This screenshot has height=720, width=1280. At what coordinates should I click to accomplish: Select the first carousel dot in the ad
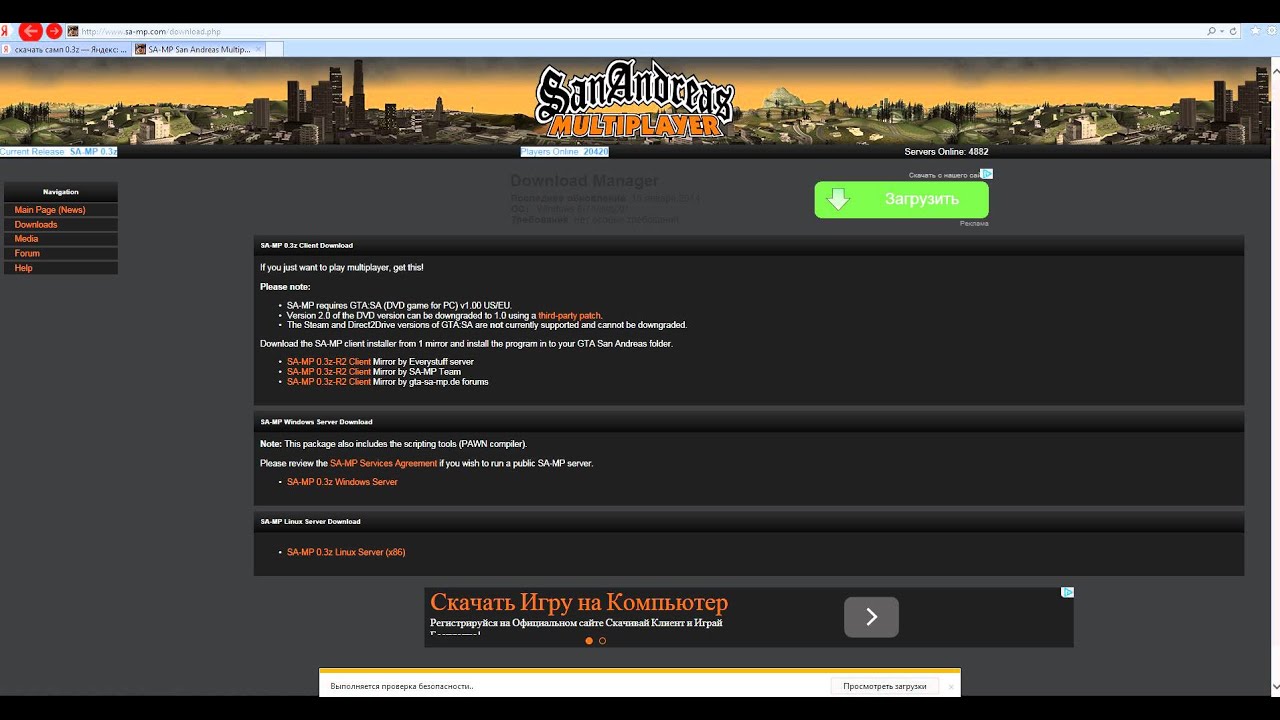pos(589,641)
